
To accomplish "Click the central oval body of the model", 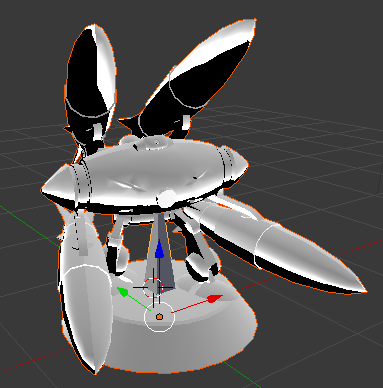I will 148,173.
